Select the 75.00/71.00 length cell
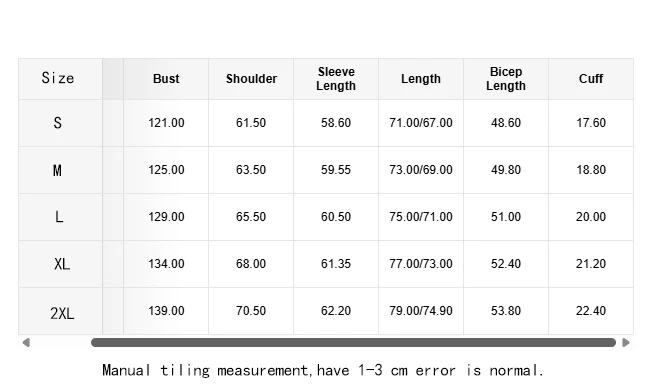 tap(421, 217)
